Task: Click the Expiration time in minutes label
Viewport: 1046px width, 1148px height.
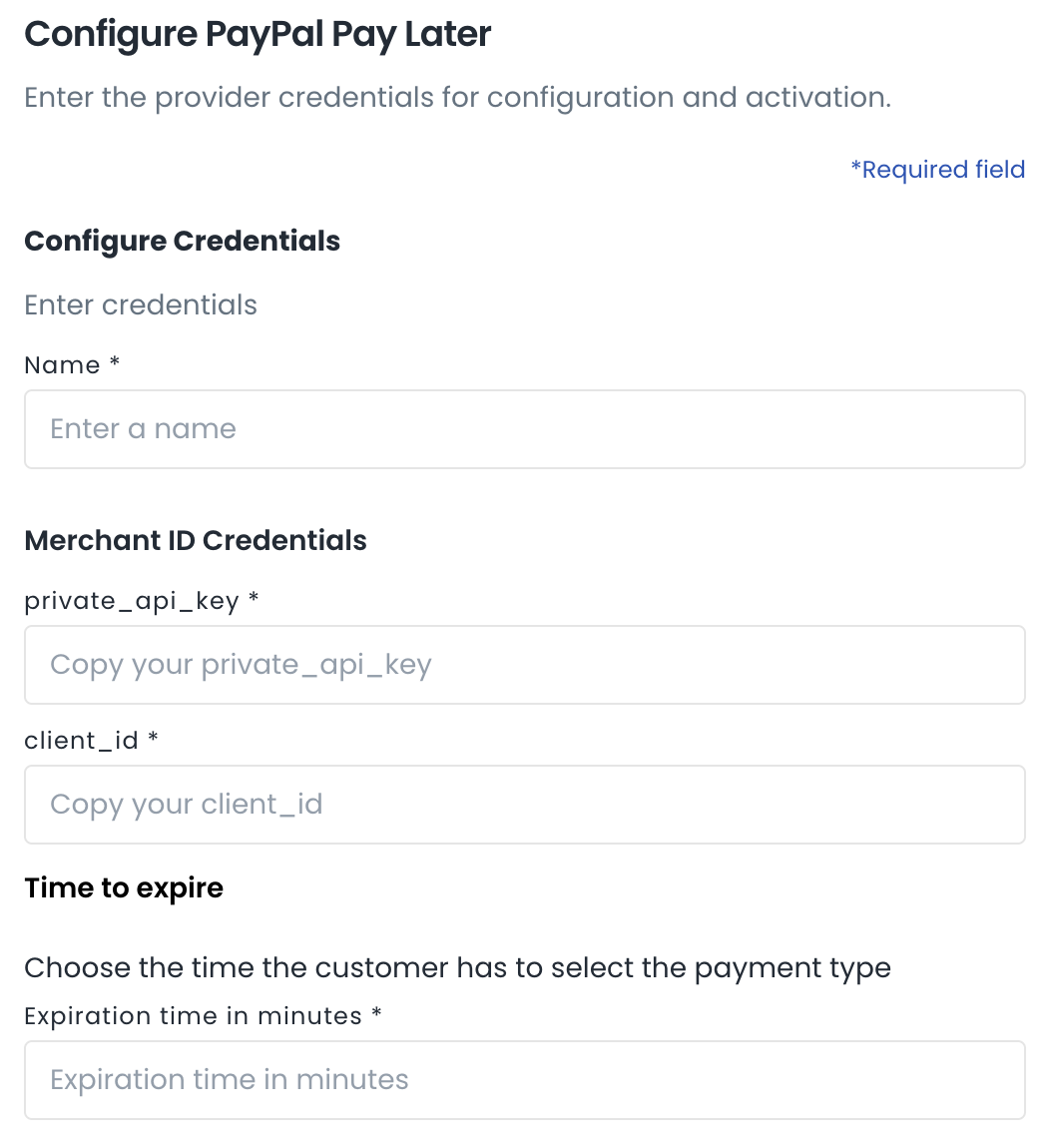Action: click(193, 1016)
